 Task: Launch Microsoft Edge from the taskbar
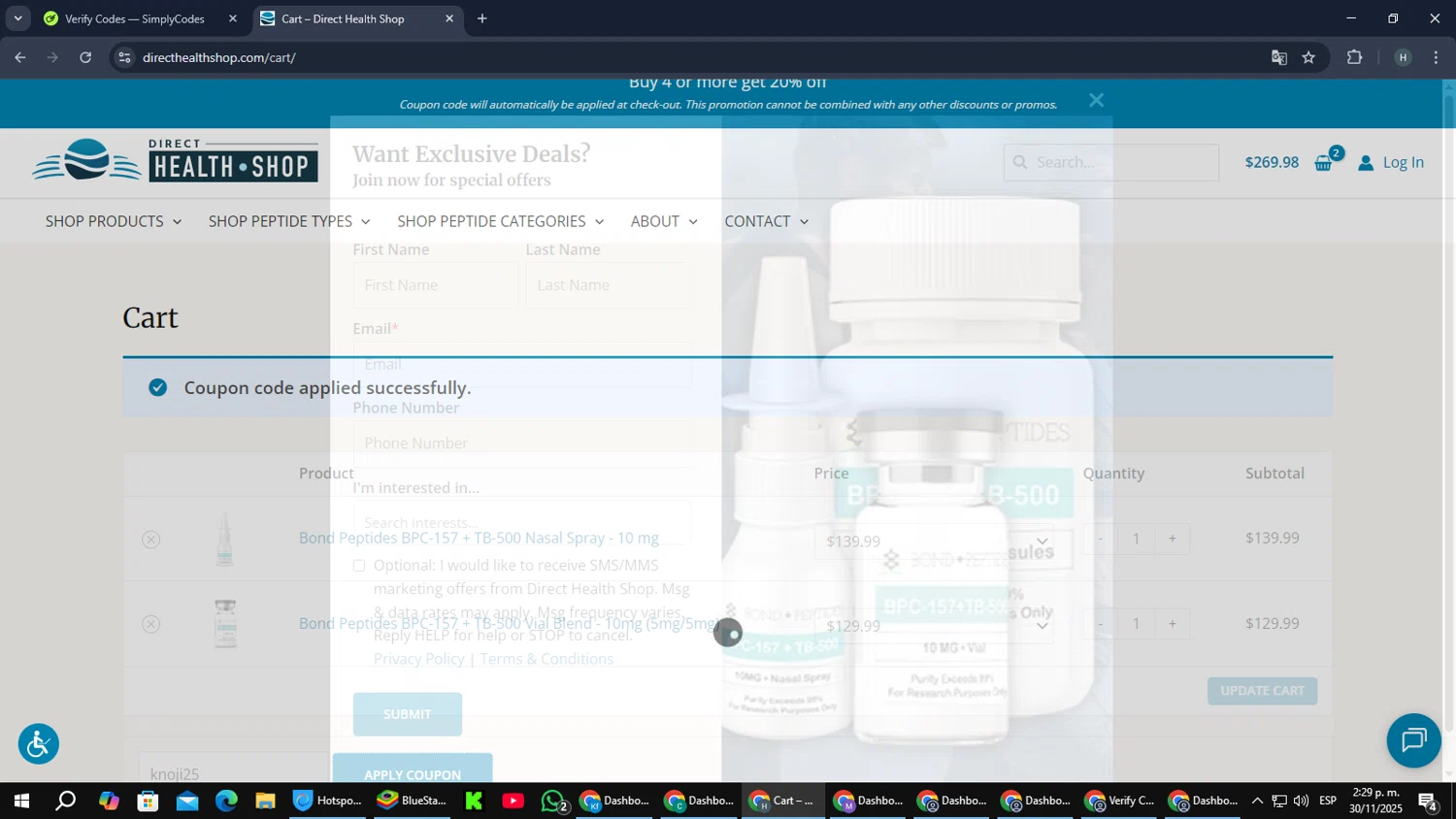(226, 801)
